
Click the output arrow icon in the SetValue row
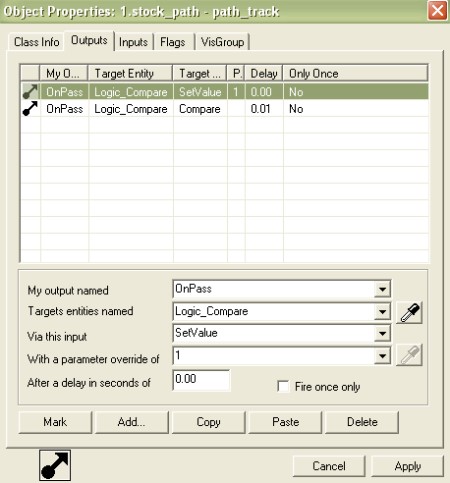(x=30, y=92)
